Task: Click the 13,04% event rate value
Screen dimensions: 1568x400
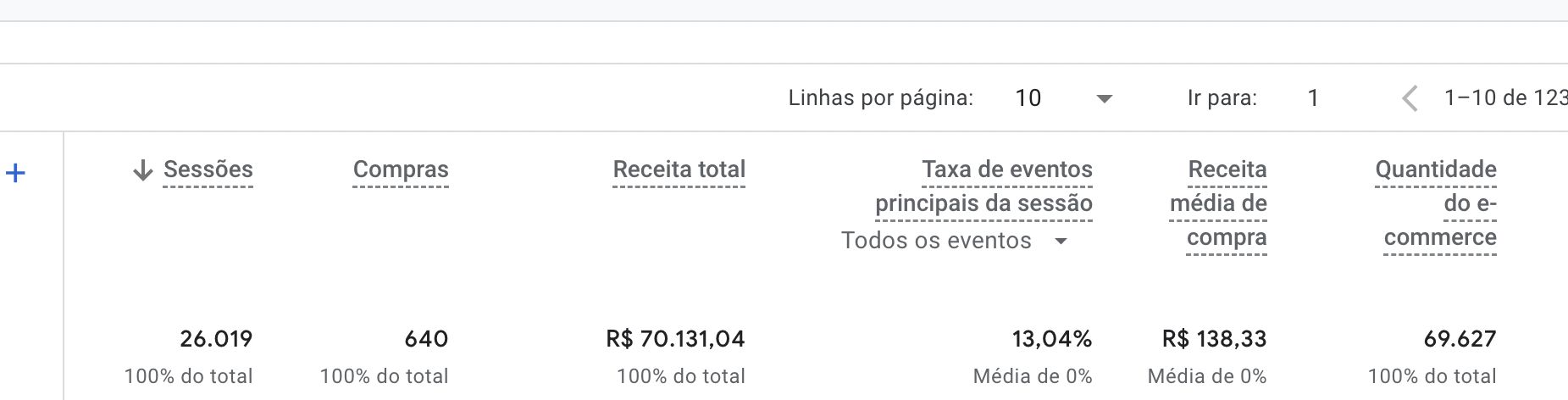Action: [1051, 339]
